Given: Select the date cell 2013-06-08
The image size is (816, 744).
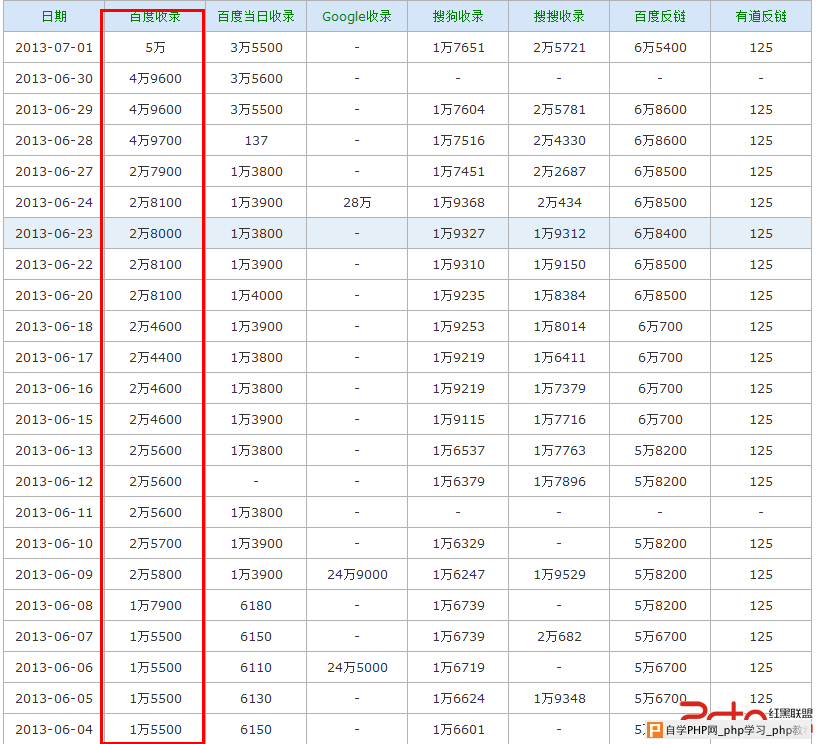Looking at the screenshot, I should (x=54, y=606).
